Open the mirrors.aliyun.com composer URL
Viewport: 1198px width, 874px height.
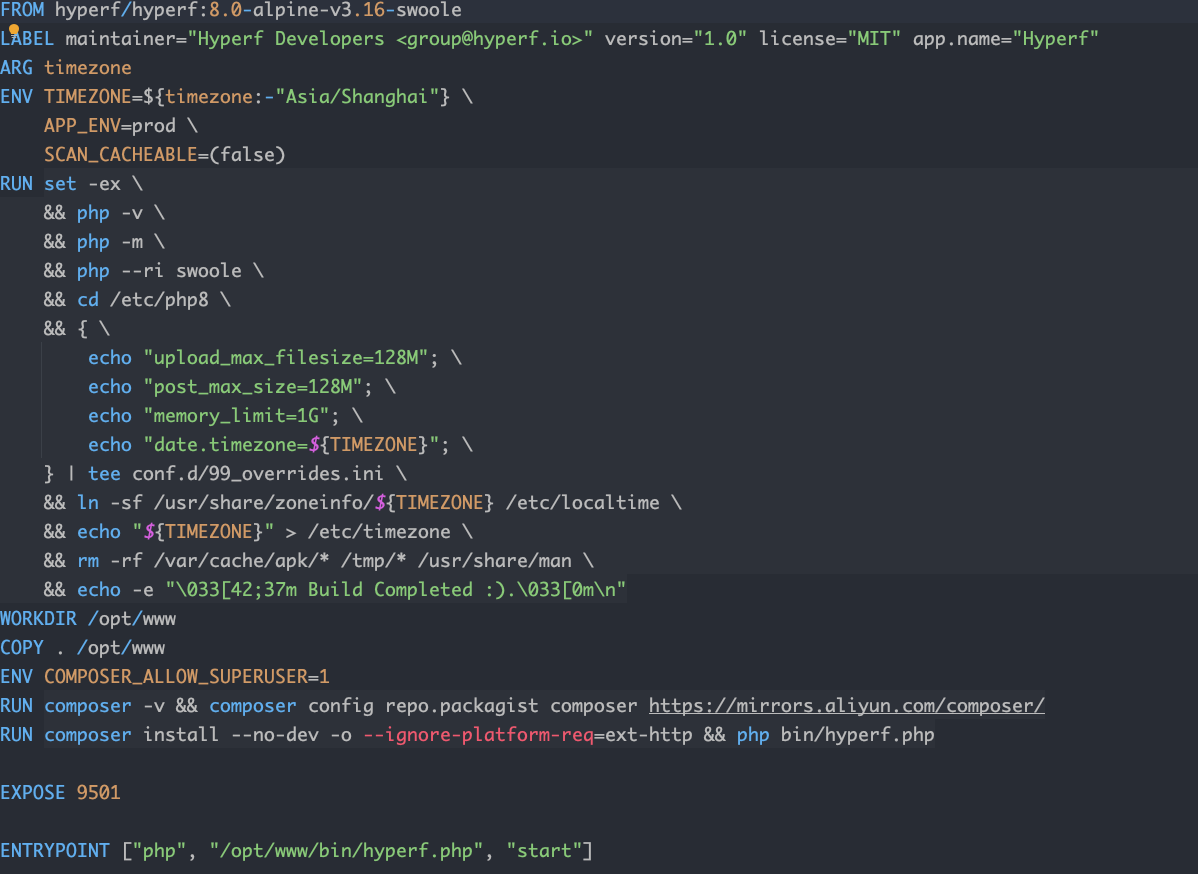(847, 705)
